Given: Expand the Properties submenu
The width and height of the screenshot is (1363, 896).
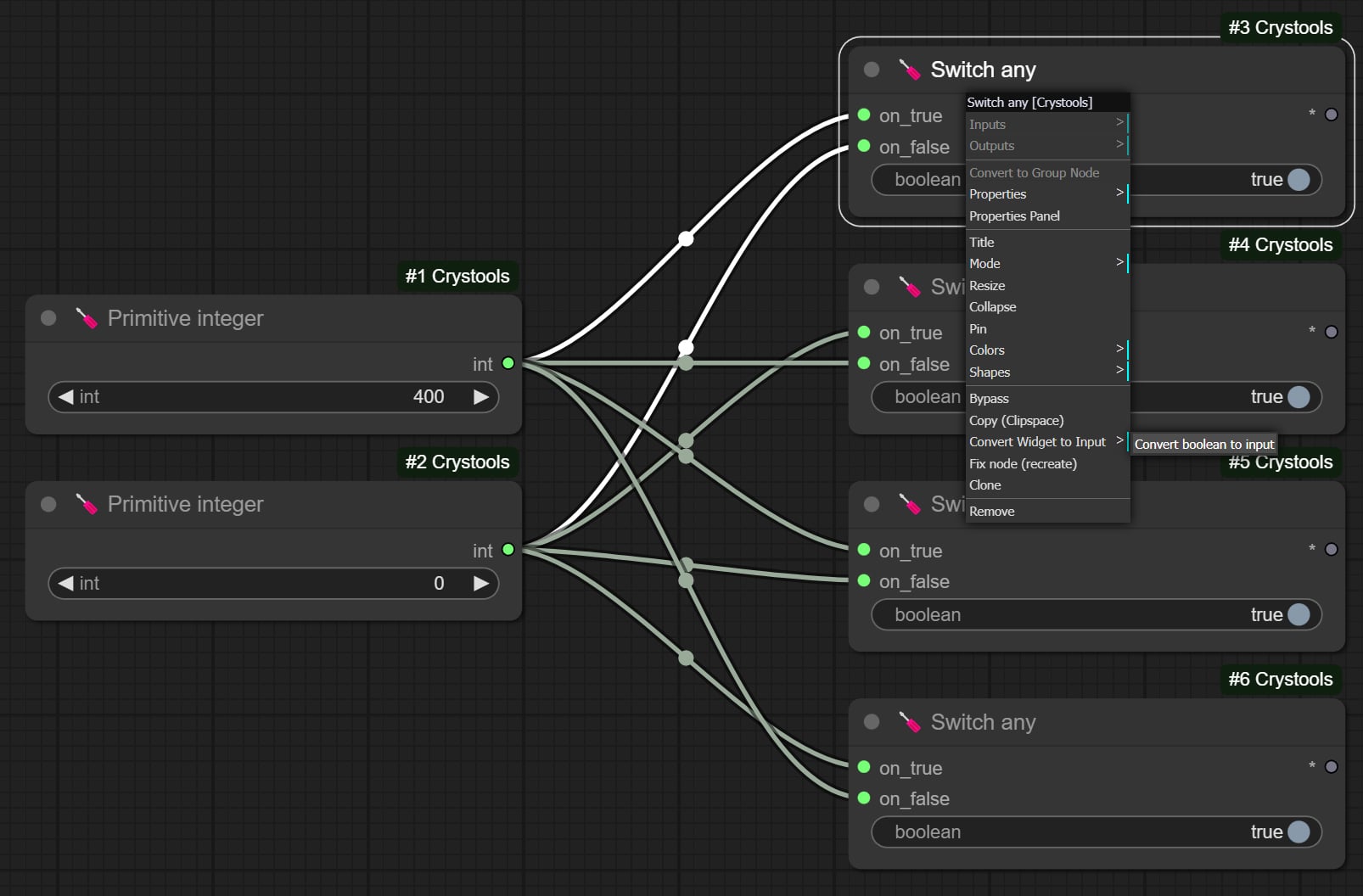Looking at the screenshot, I should click(1047, 194).
